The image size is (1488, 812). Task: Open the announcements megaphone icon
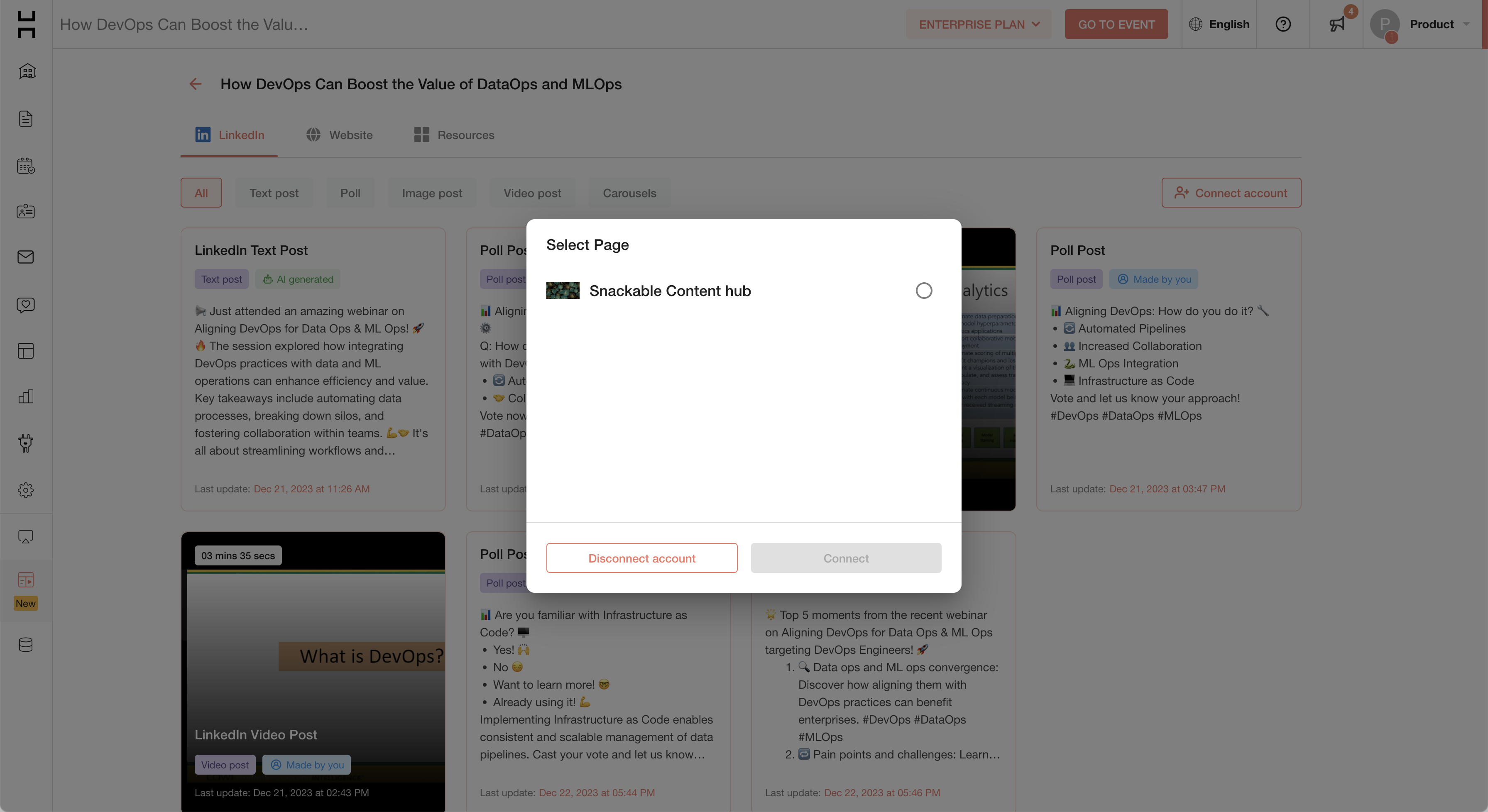(1336, 24)
